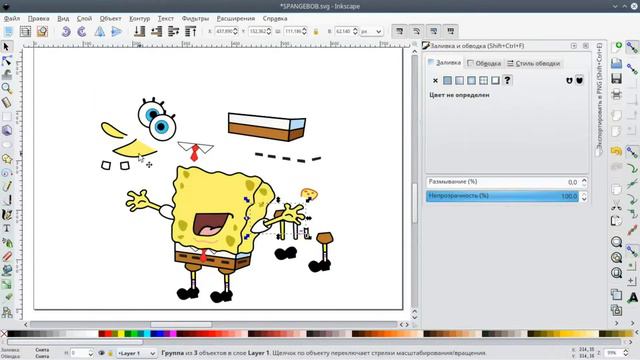Image resolution: width=640 pixels, height=360 pixels.
Task: Click Print icon in right toolbar
Action: [x=616, y=94]
